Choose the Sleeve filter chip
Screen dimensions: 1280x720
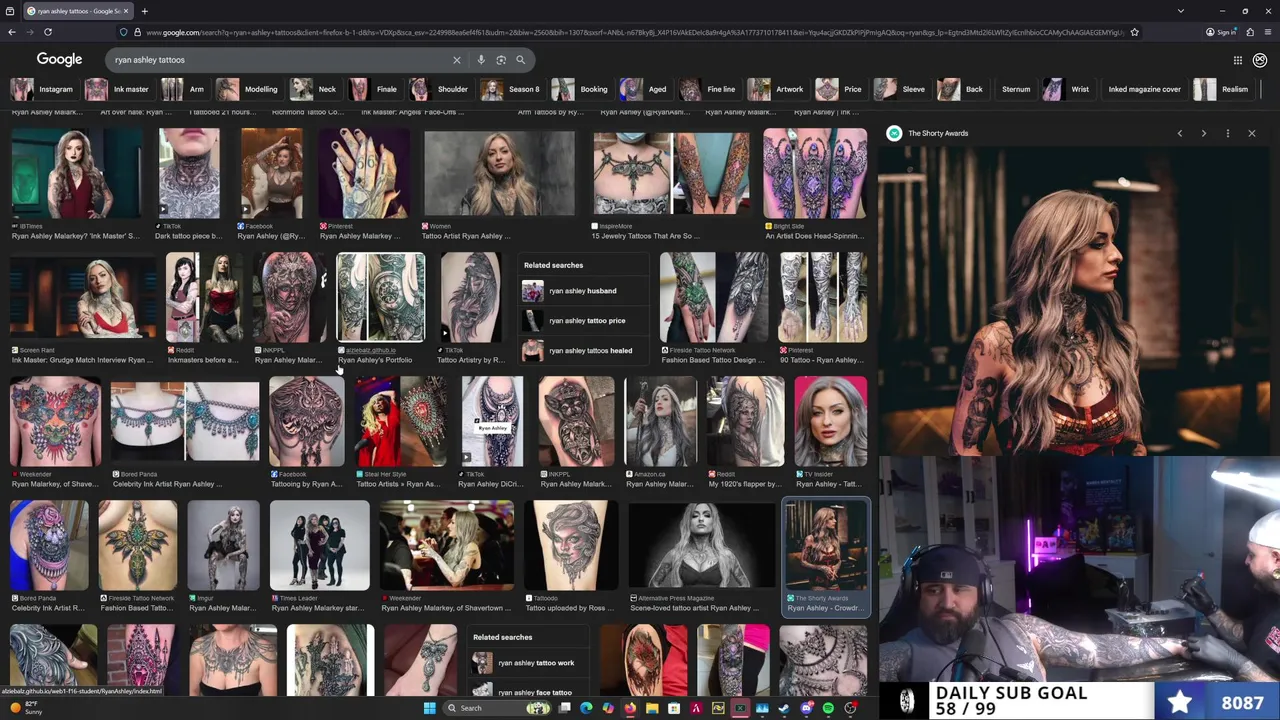[x=901, y=89]
